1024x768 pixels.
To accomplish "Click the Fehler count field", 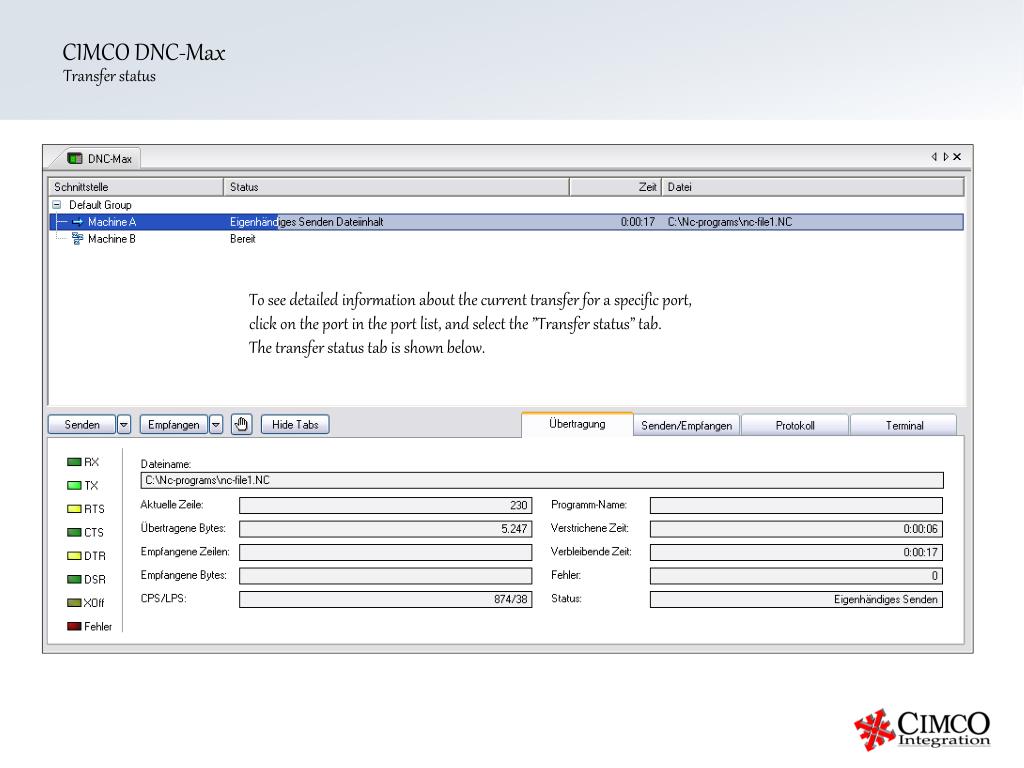I will click(796, 576).
